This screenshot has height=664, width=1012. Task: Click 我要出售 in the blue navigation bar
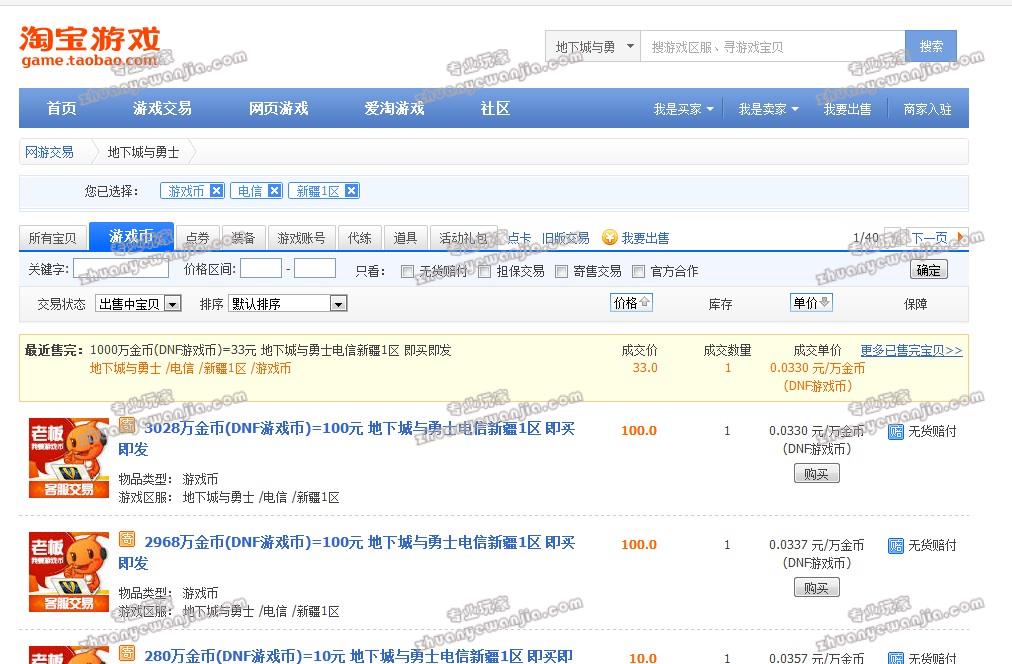(x=847, y=109)
